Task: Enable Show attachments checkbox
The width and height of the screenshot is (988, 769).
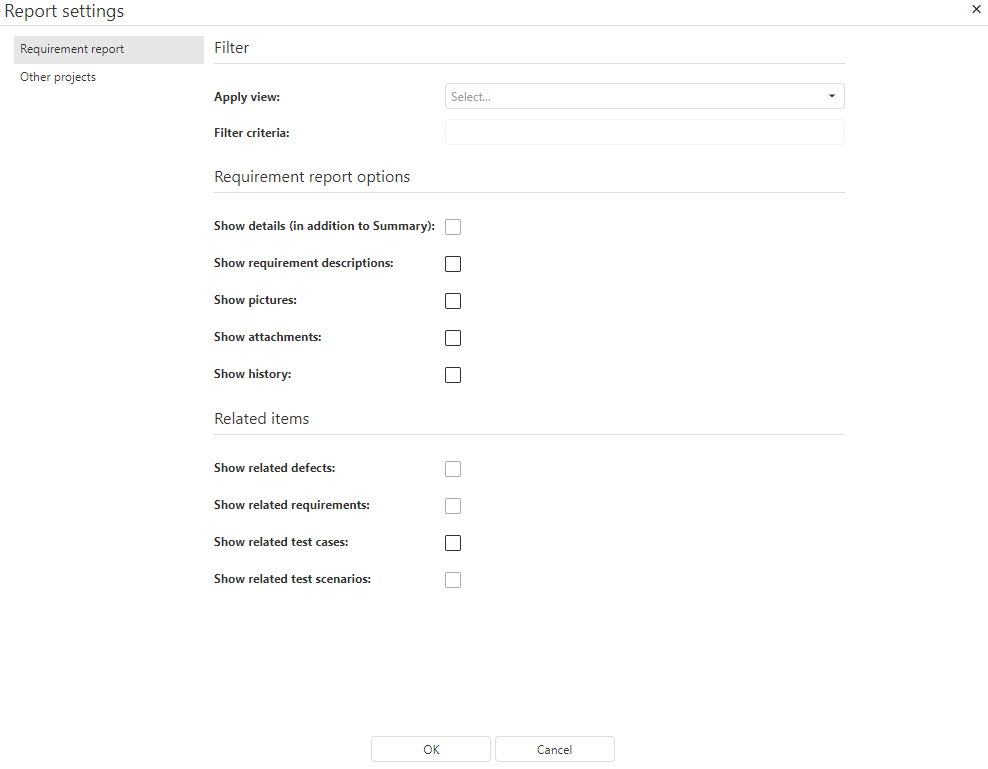Action: point(453,338)
